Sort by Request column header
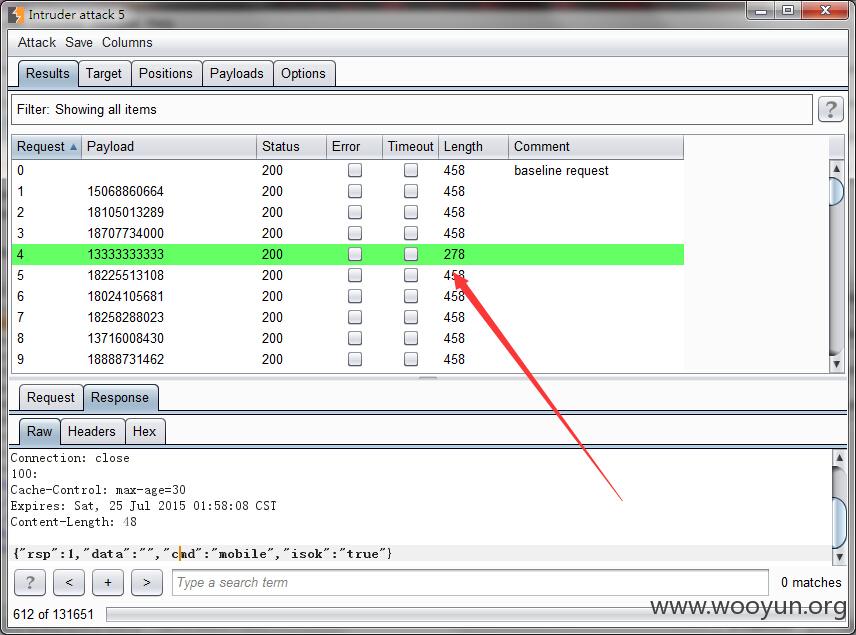 point(46,146)
